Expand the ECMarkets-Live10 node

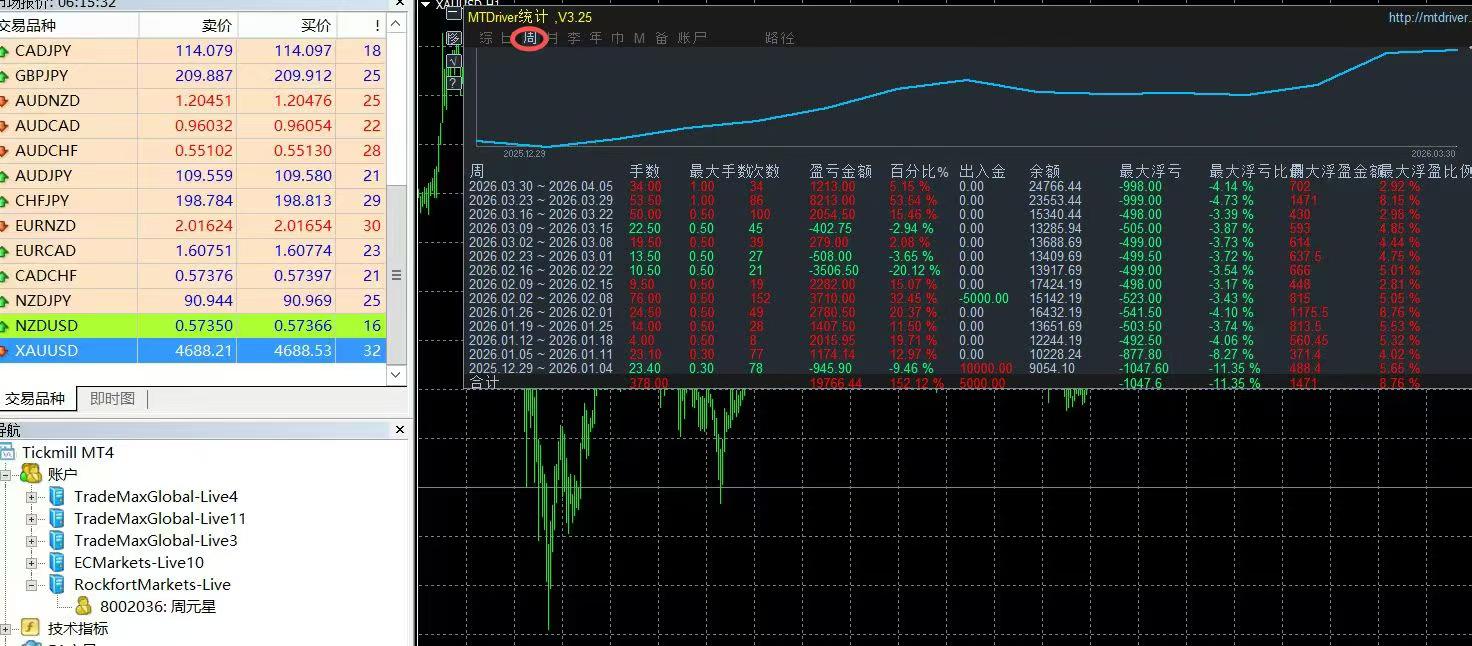[x=31, y=563]
